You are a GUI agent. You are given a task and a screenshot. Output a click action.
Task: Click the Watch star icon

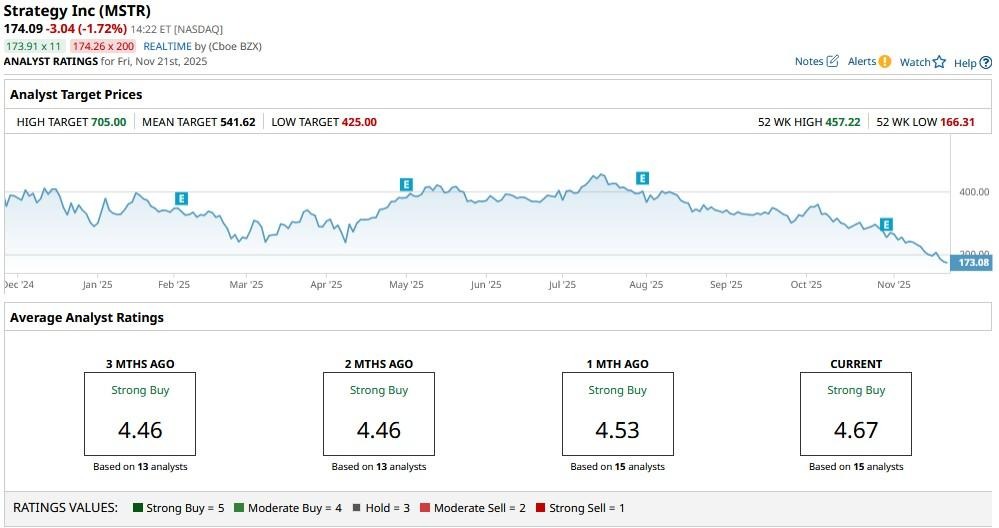coord(939,62)
